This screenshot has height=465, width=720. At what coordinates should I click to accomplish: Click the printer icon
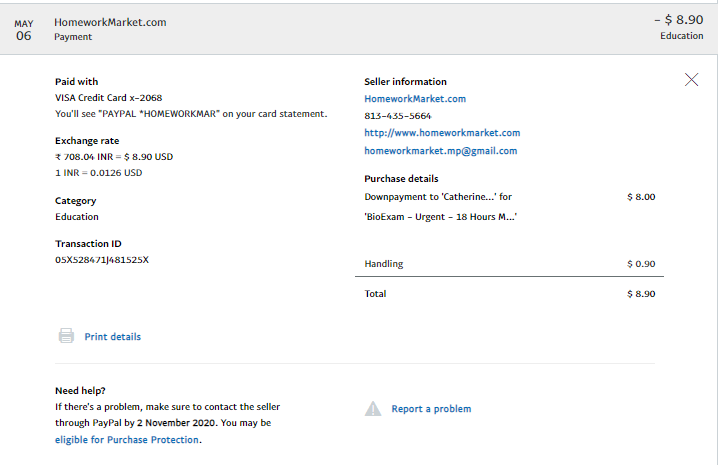tap(66, 336)
